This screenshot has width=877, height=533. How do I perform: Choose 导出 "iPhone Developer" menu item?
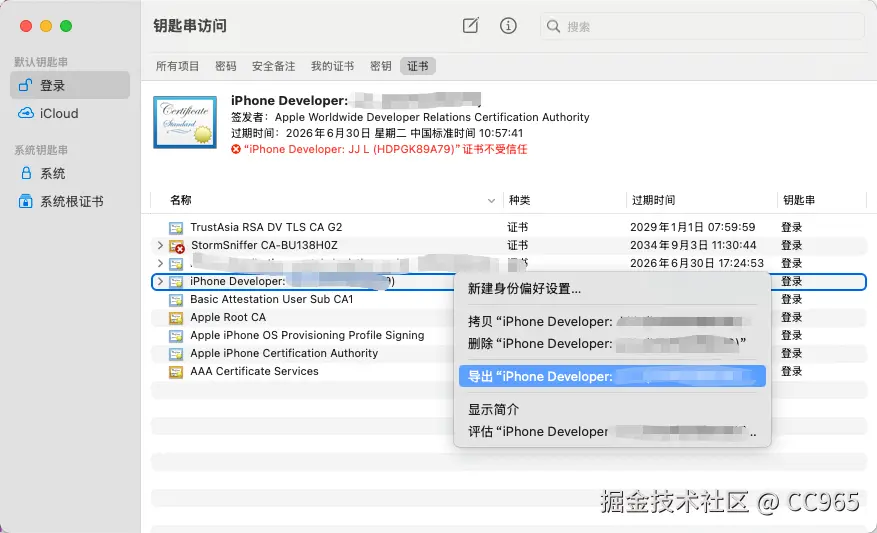click(612, 376)
